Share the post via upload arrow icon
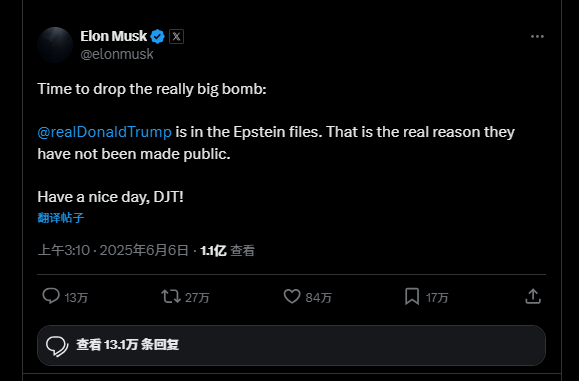The image size is (579, 381). click(x=533, y=296)
